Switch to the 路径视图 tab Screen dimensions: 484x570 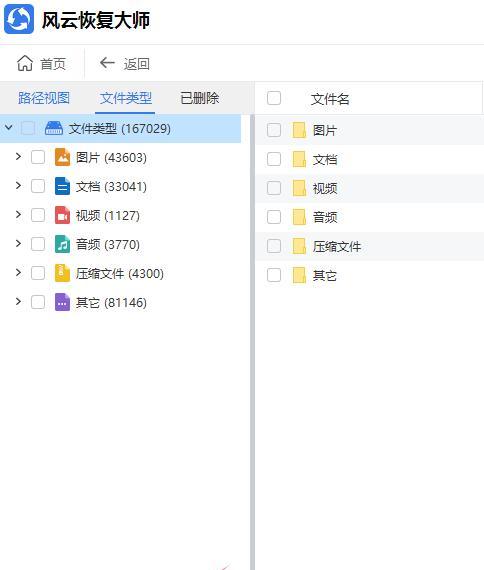[x=44, y=98]
